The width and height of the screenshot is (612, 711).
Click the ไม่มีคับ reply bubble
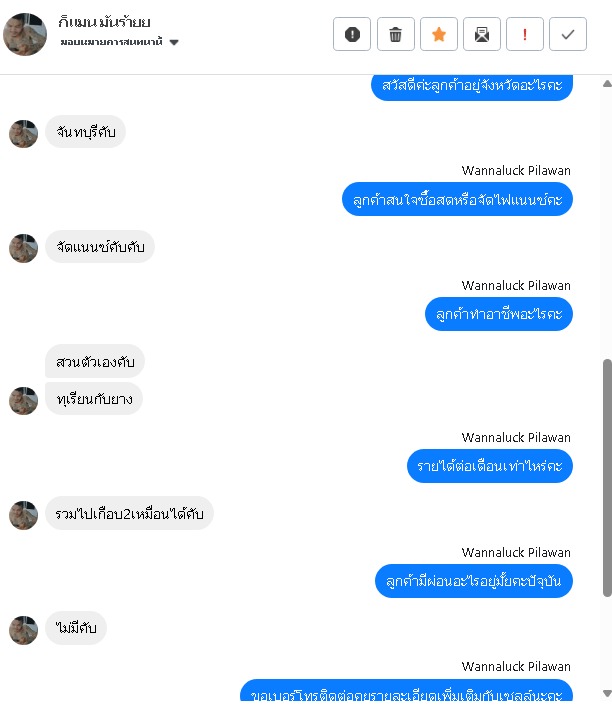pyautogui.click(x=76, y=628)
